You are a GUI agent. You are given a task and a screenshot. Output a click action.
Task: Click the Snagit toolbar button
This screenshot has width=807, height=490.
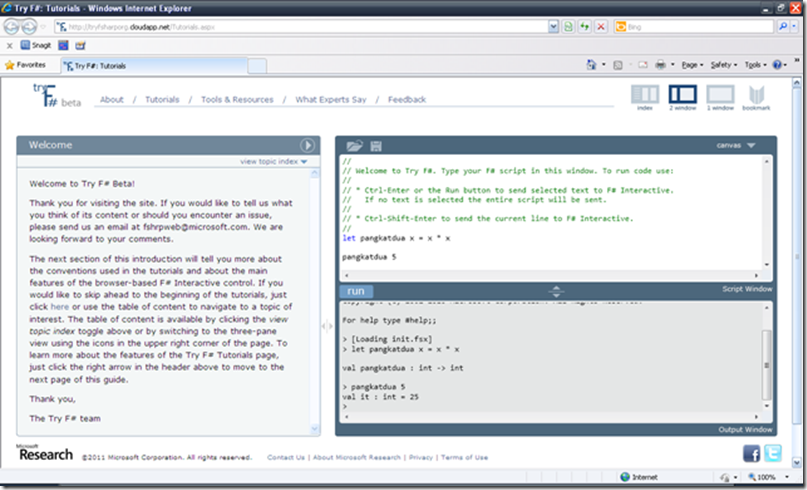click(x=36, y=45)
